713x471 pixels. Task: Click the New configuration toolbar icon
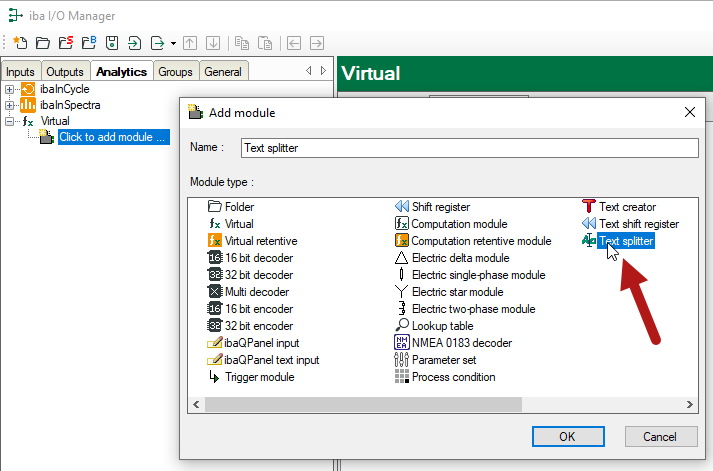click(x=19, y=43)
